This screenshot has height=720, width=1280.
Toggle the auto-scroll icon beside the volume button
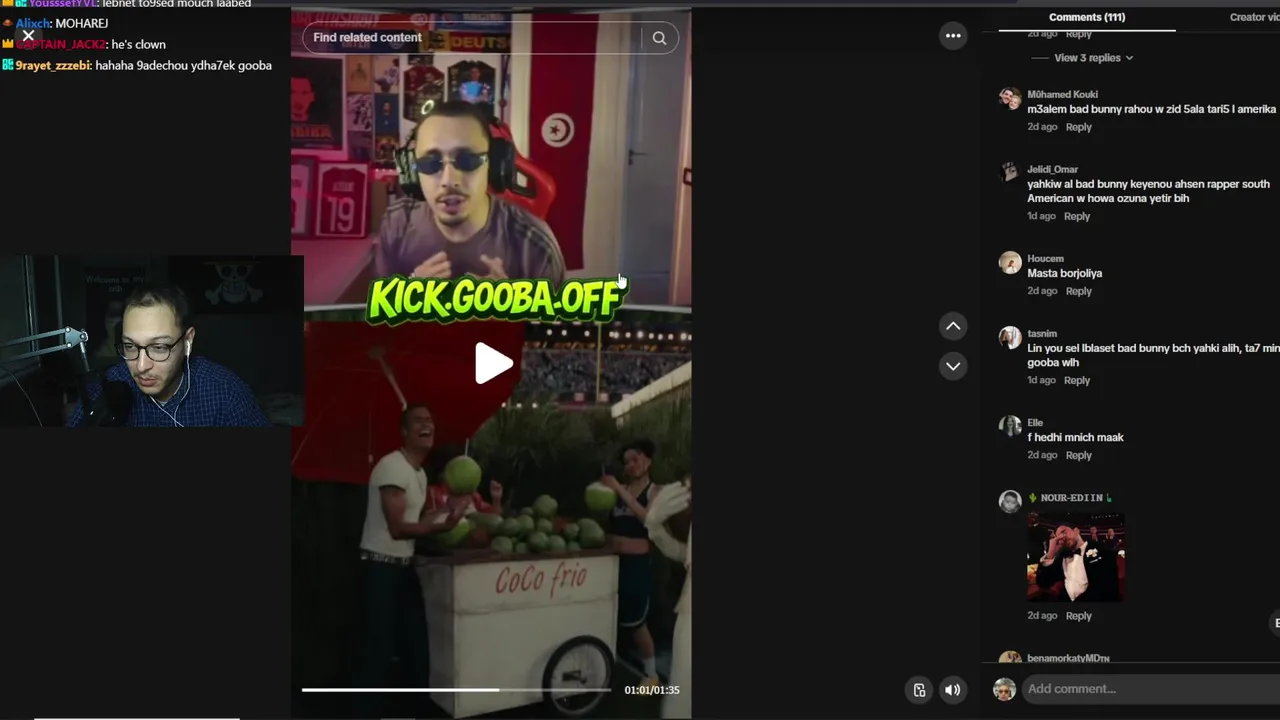(x=919, y=689)
